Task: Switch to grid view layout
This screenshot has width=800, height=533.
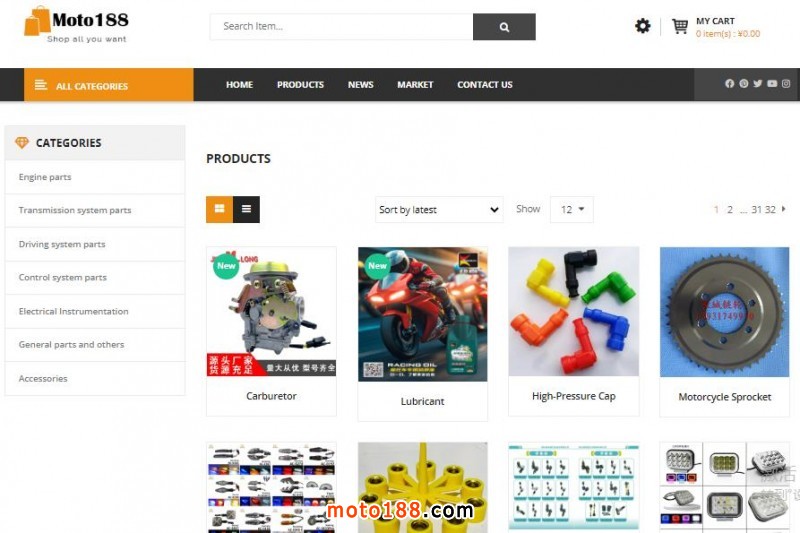Action: (219, 209)
